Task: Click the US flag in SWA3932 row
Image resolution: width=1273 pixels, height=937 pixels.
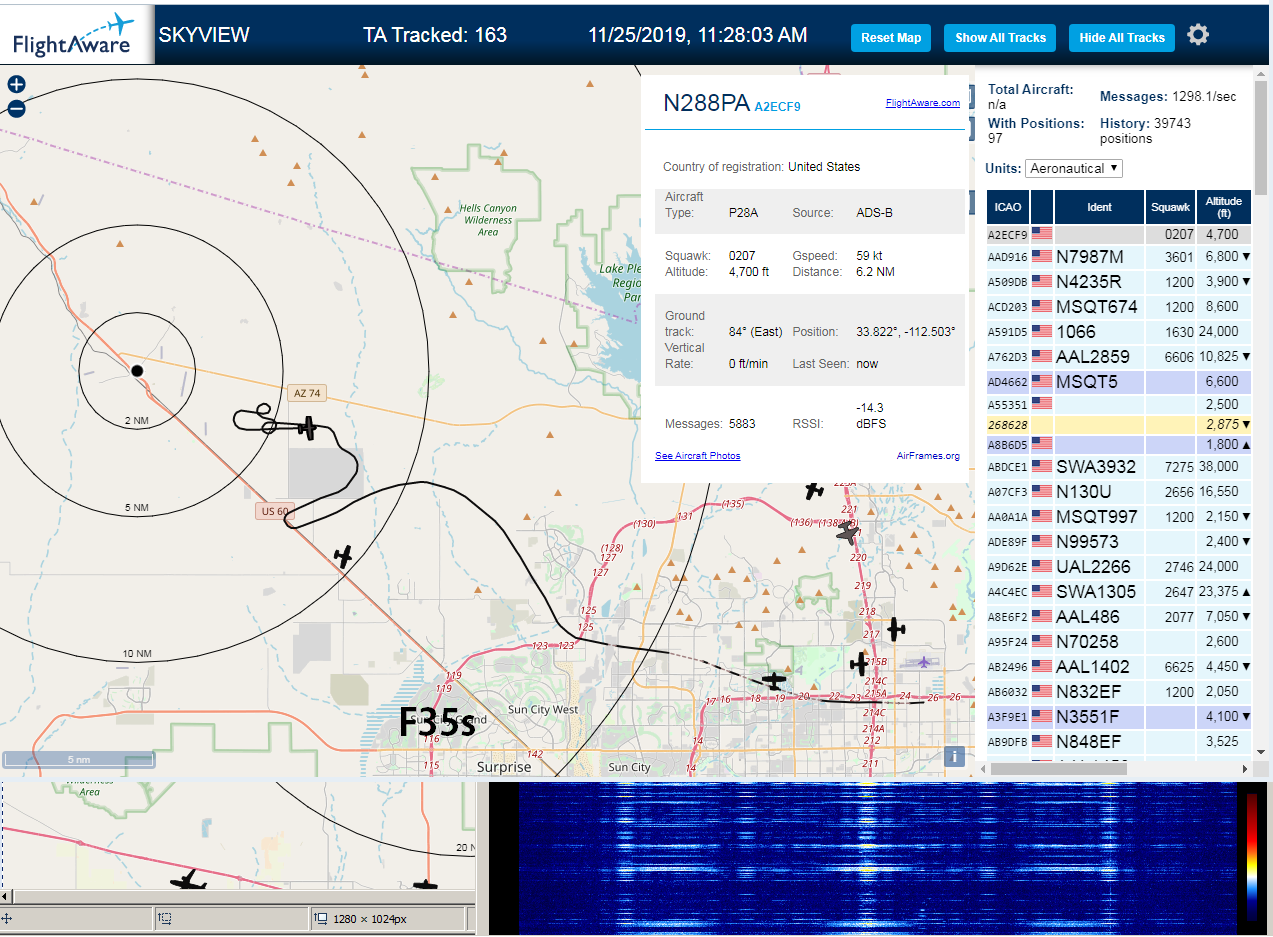Action: pyautogui.click(x=1042, y=466)
